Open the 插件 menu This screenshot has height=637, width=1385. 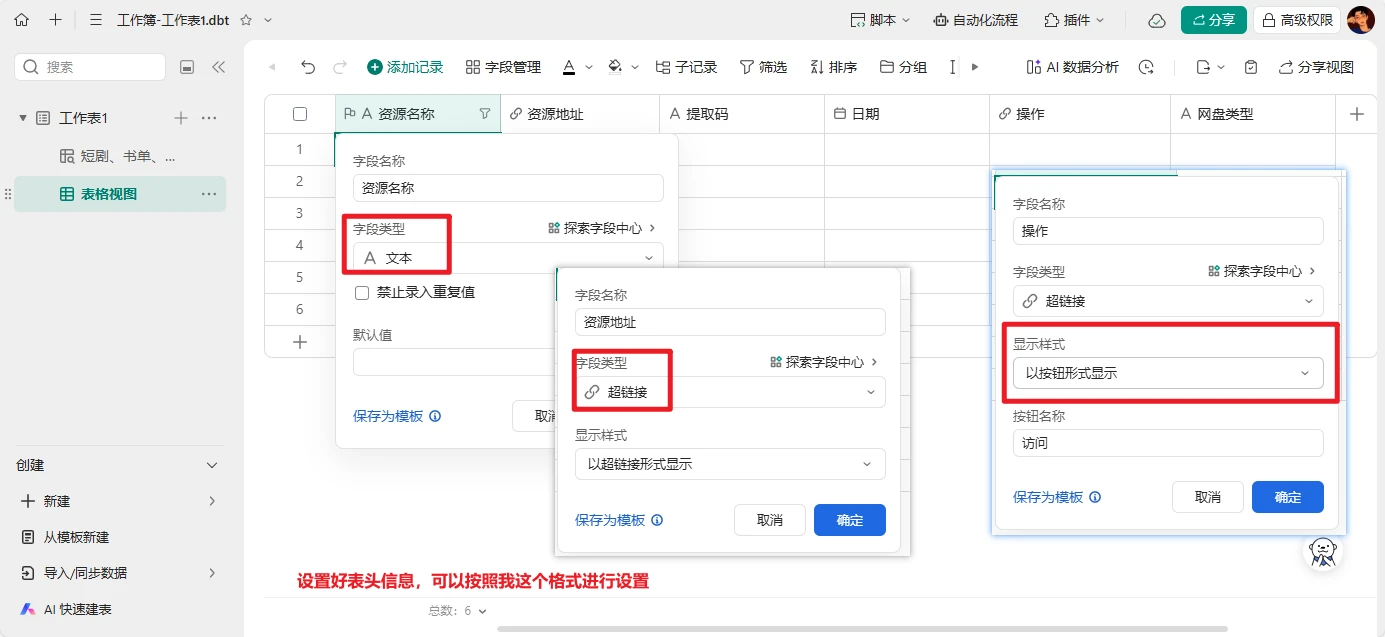(1074, 20)
